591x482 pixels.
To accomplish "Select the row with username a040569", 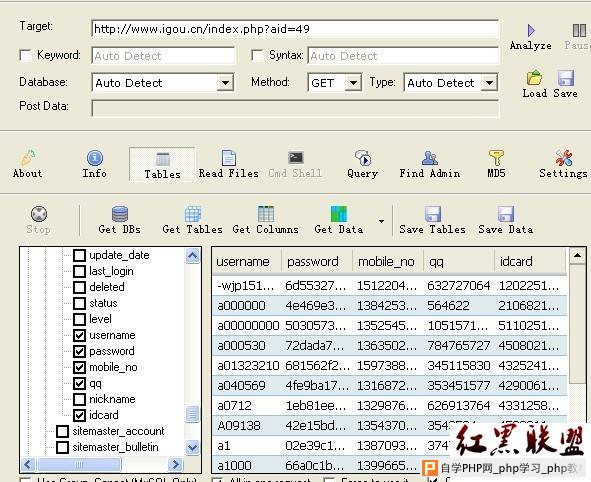I will (390, 386).
